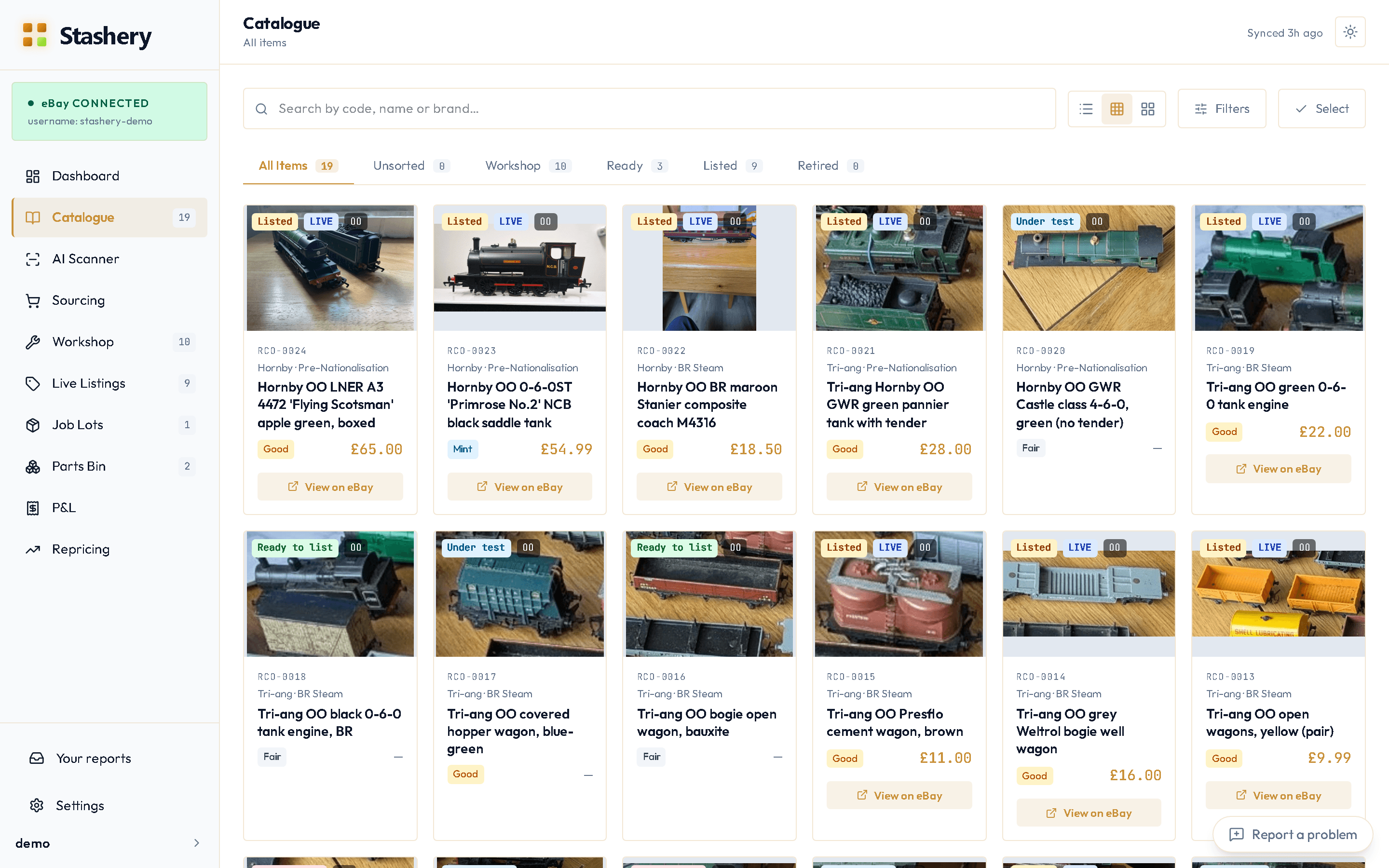Viewport: 1389px width, 868px height.
Task: Switch to list view layout
Action: point(1085,108)
